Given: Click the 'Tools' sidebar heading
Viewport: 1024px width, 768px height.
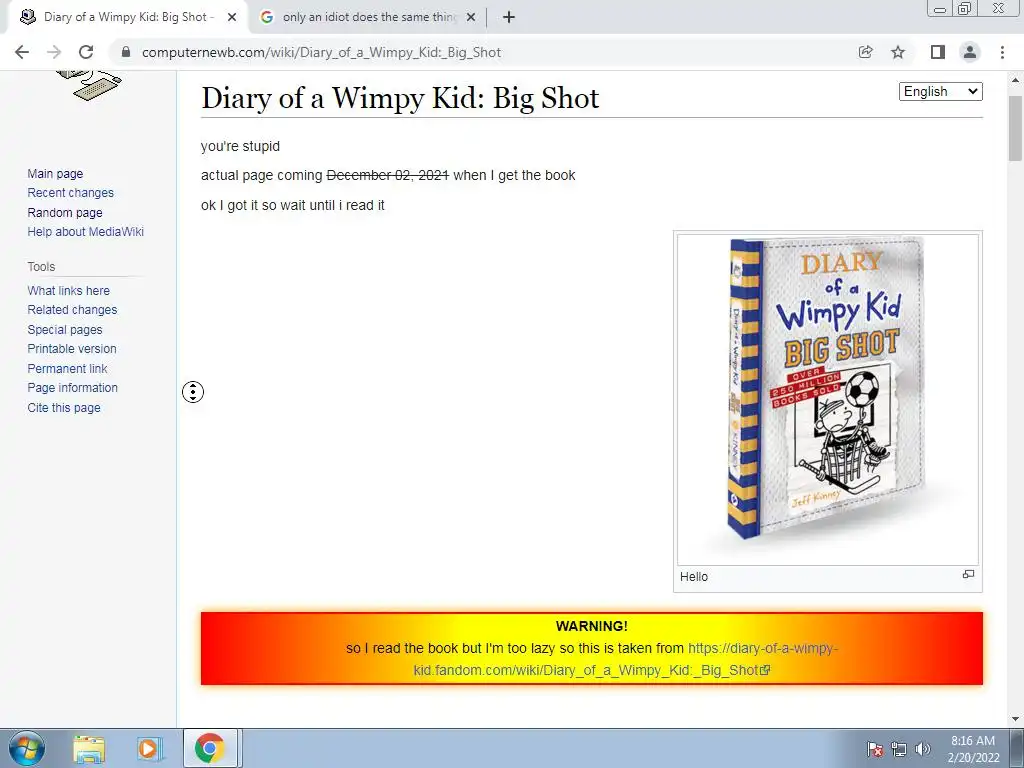Looking at the screenshot, I should 41,266.
